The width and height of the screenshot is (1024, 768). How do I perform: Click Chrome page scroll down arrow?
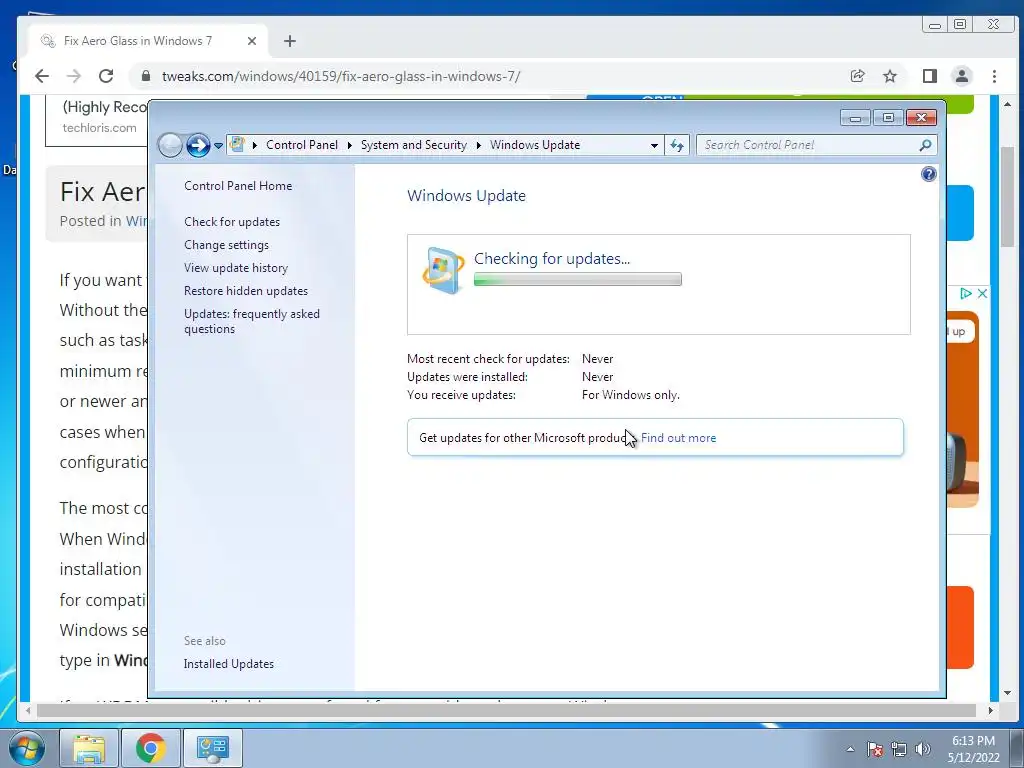(x=1008, y=693)
